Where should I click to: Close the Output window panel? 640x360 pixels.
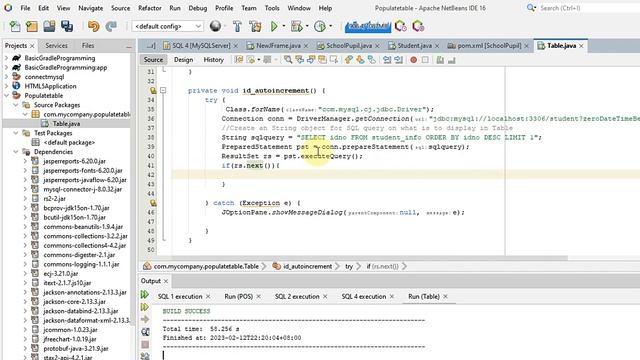166,281
